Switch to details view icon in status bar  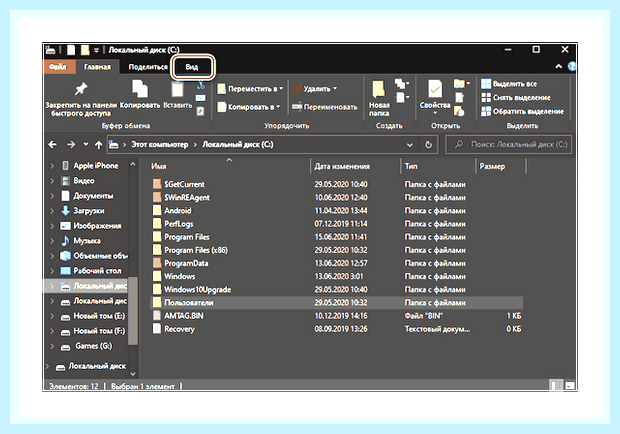(x=556, y=385)
